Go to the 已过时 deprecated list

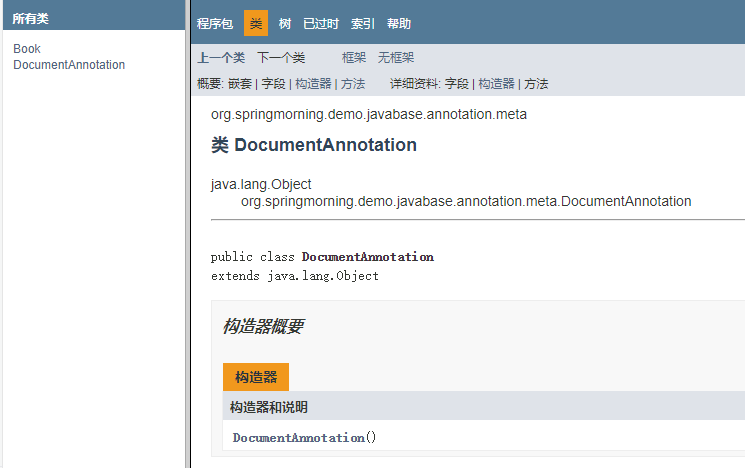click(x=321, y=24)
